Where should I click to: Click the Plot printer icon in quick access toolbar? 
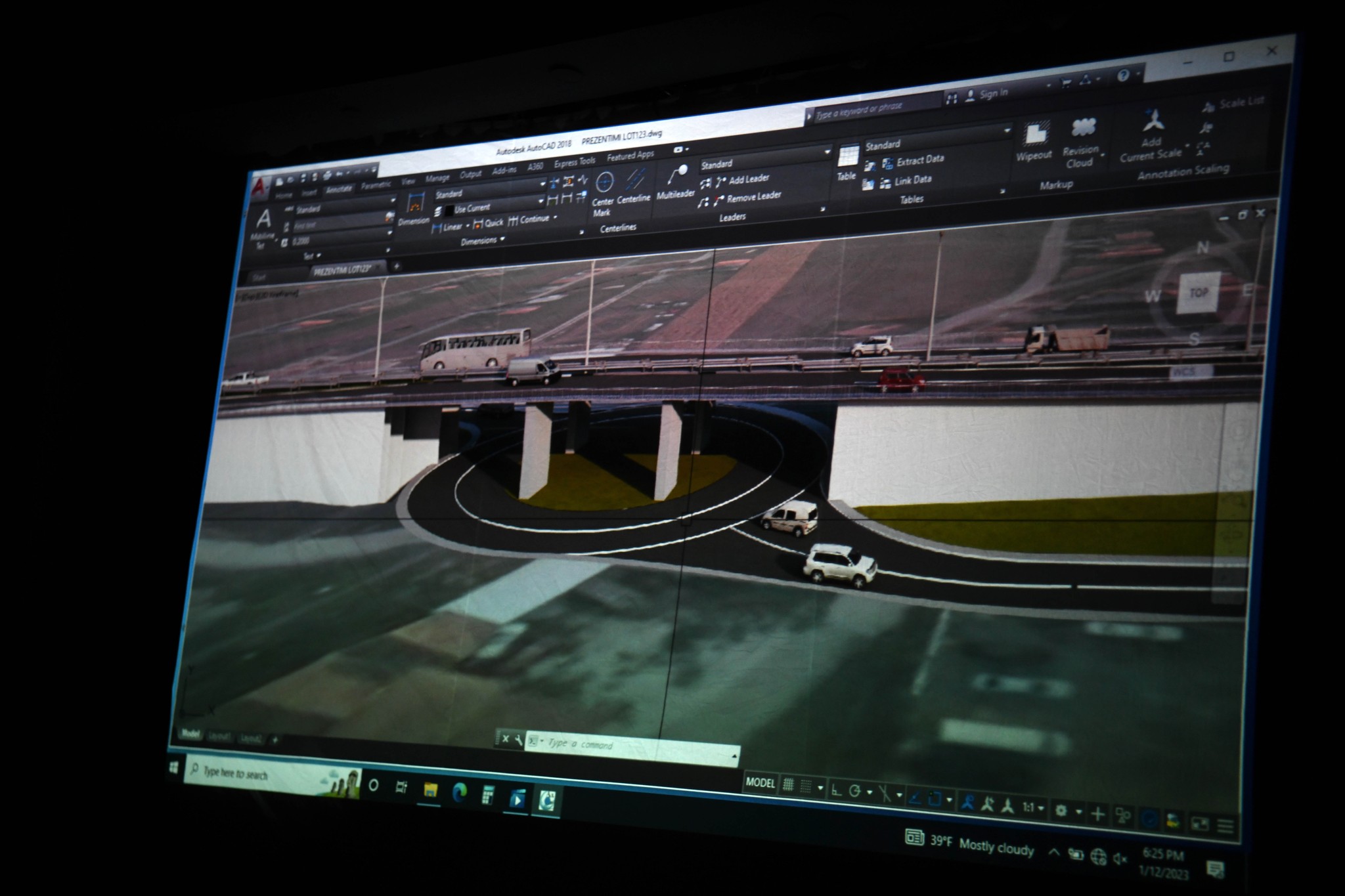tap(328, 175)
